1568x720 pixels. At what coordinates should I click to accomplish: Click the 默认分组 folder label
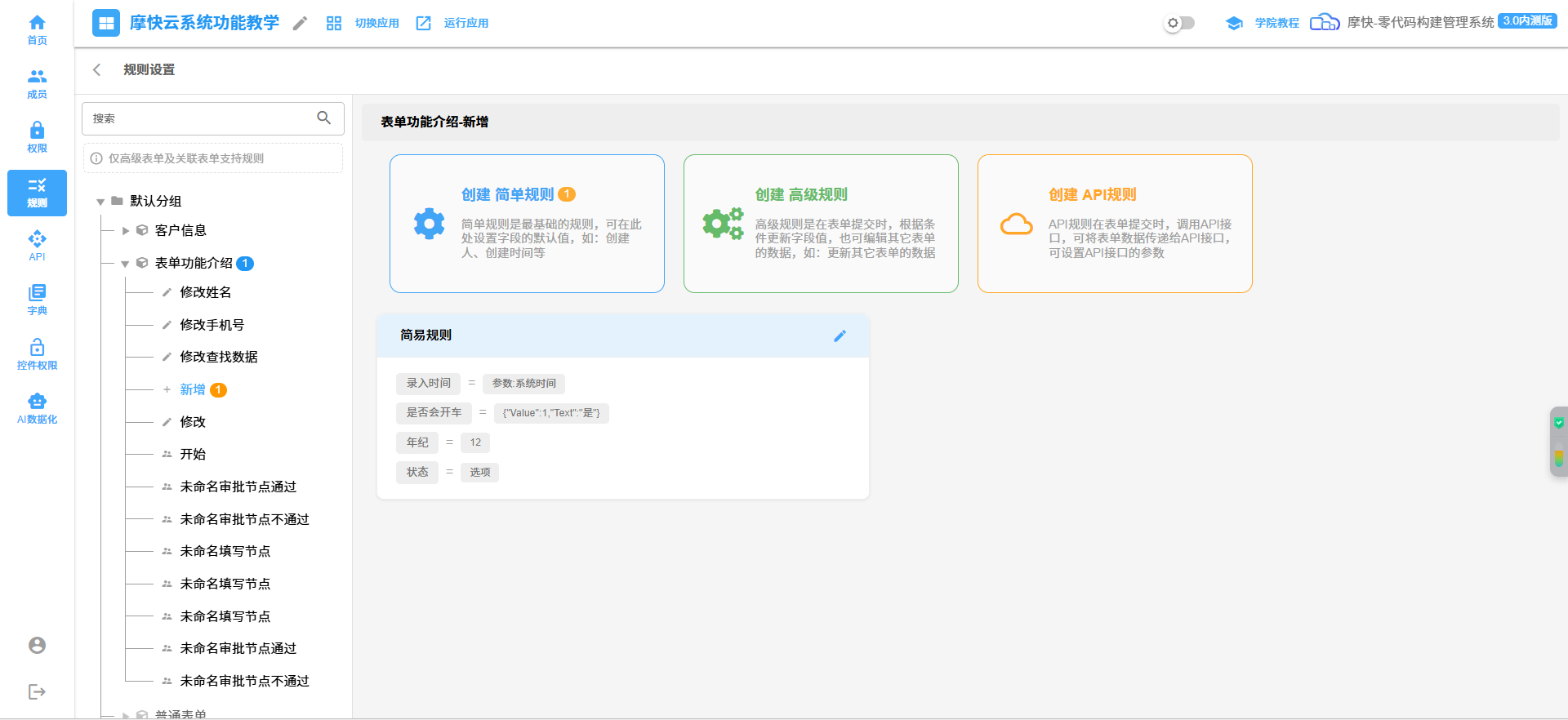[x=155, y=201]
